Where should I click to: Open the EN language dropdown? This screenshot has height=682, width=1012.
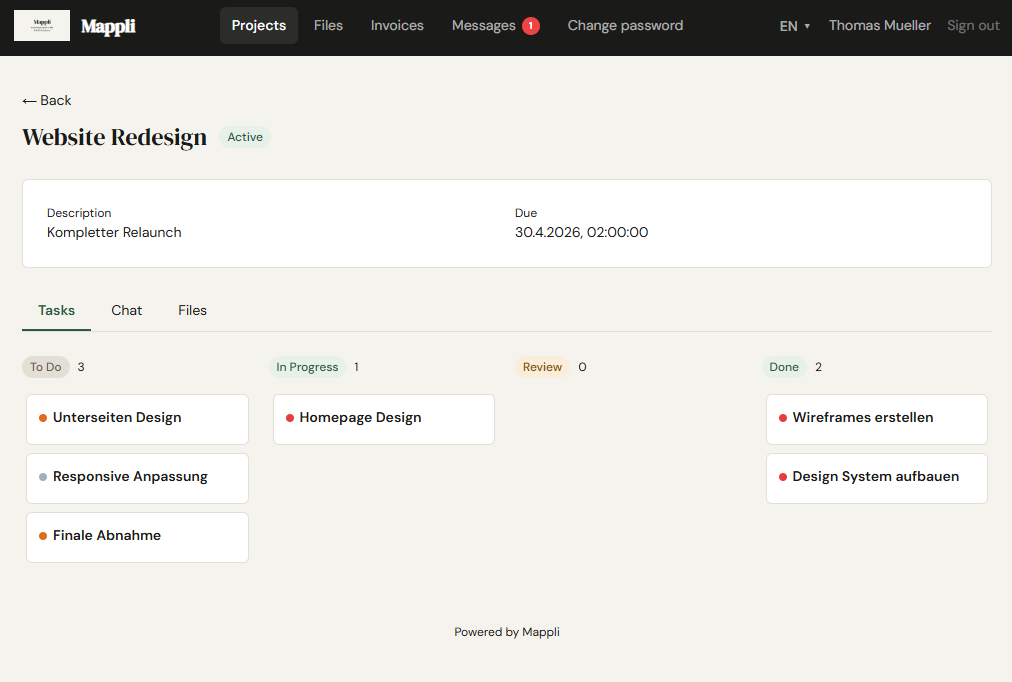[794, 25]
